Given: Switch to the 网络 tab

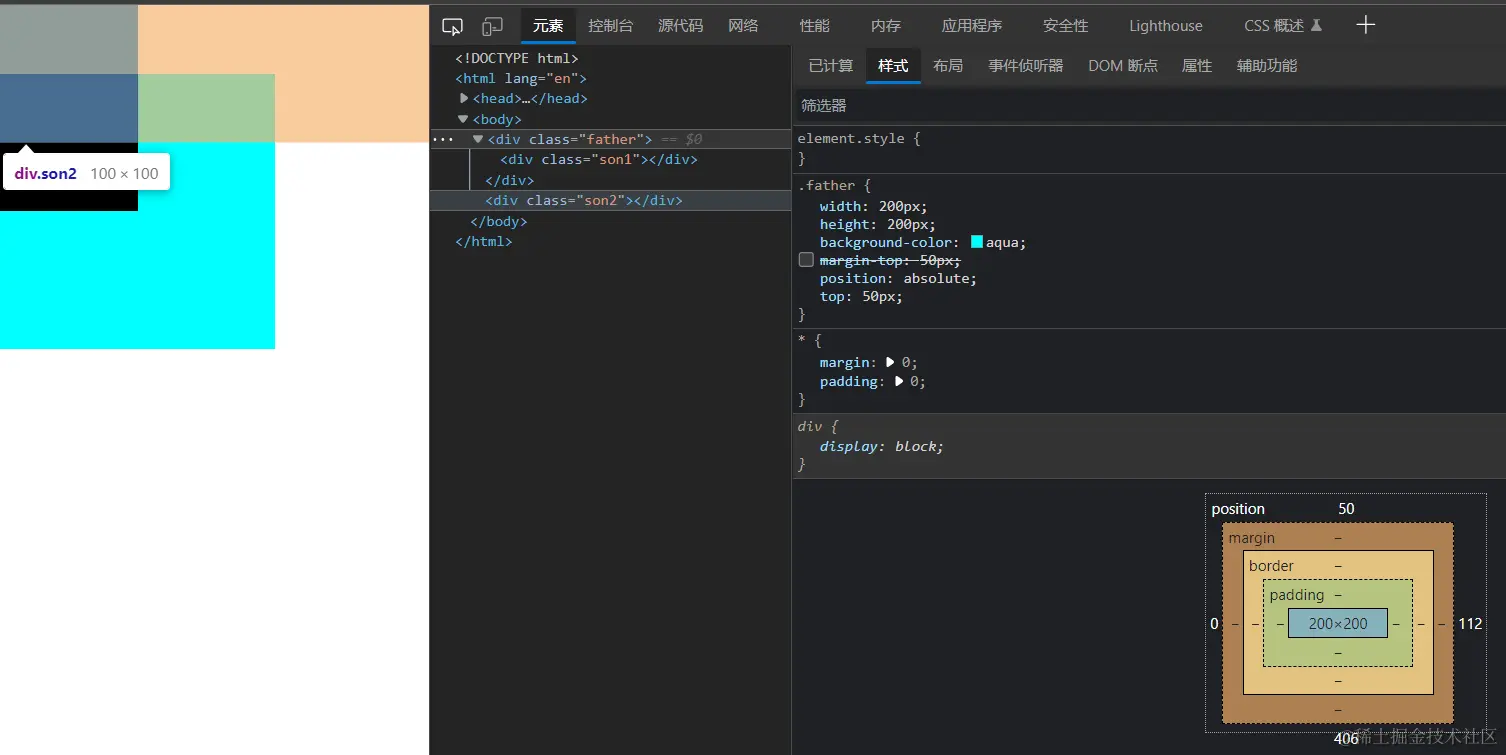Looking at the screenshot, I should pos(743,26).
